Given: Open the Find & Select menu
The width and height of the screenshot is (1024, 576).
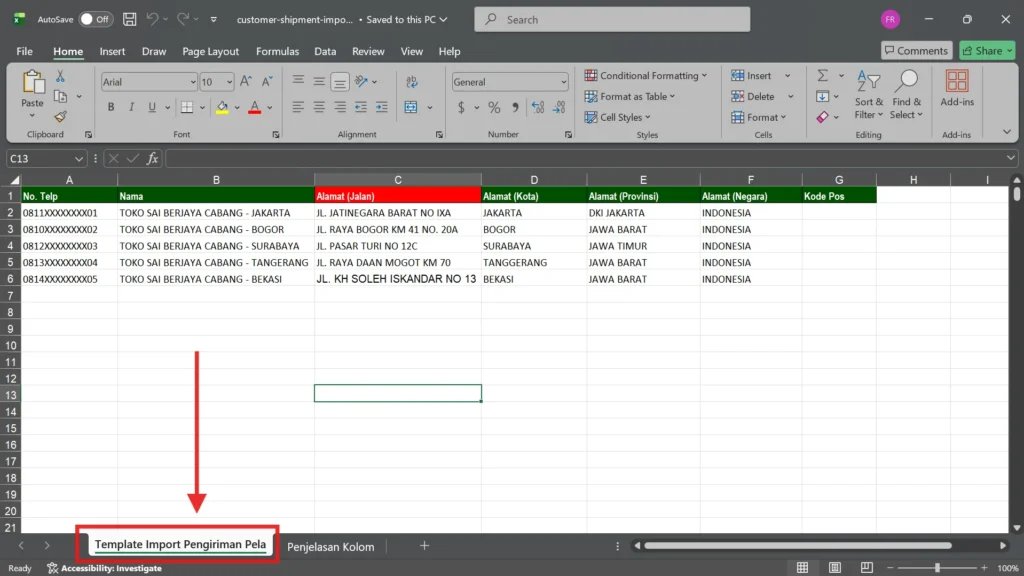Looking at the screenshot, I should pos(906,95).
